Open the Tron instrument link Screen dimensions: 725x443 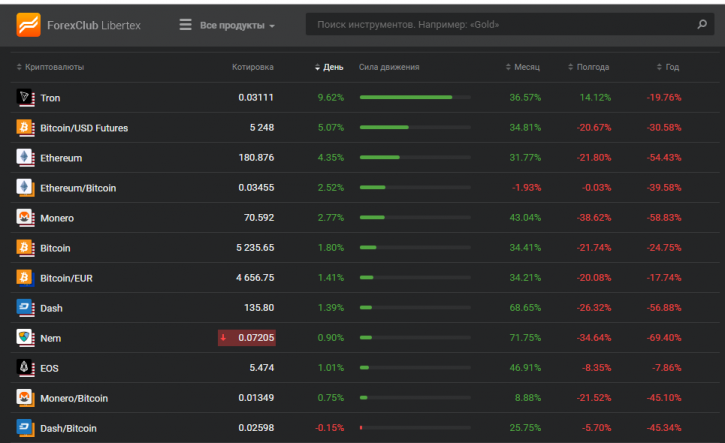click(x=50, y=98)
